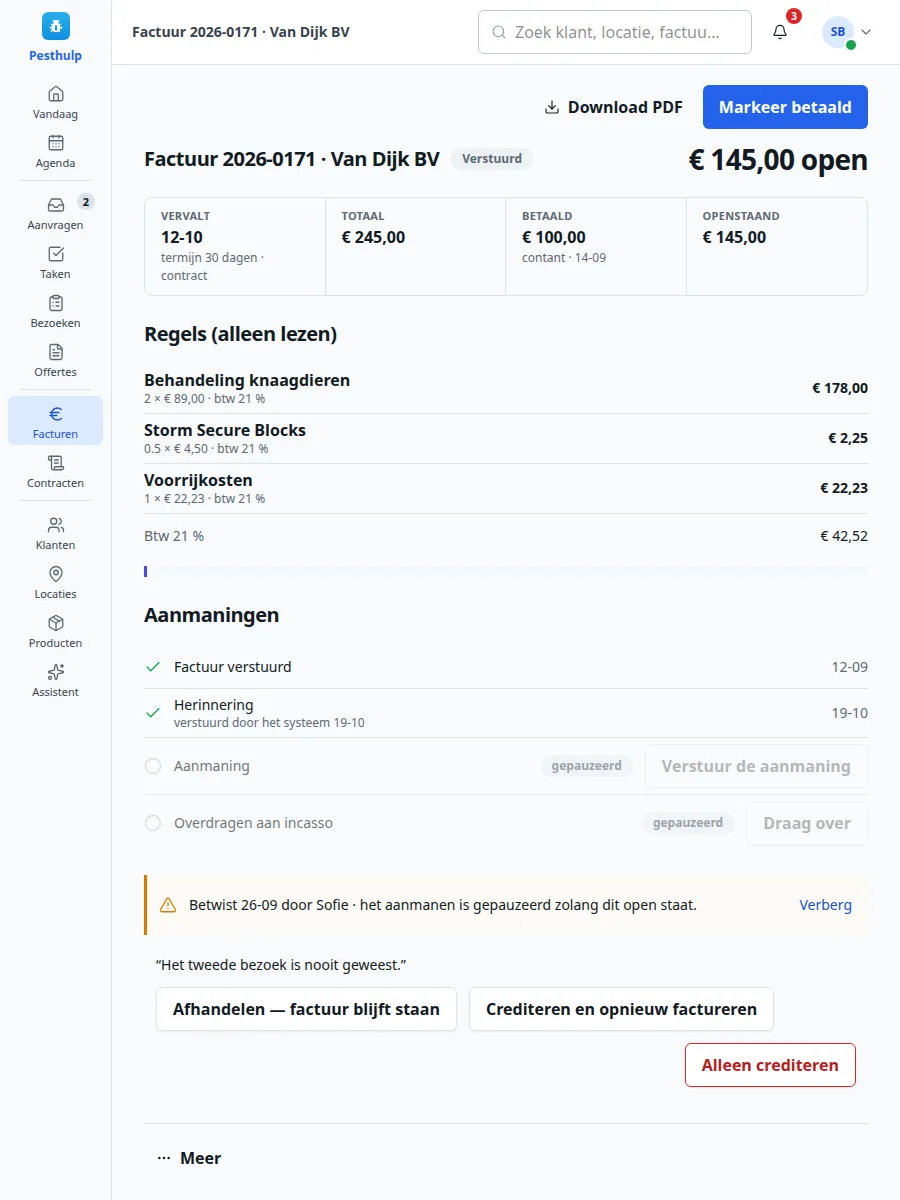Click the € 145,00 open amount
This screenshot has width=900, height=1200.
[x=778, y=160]
